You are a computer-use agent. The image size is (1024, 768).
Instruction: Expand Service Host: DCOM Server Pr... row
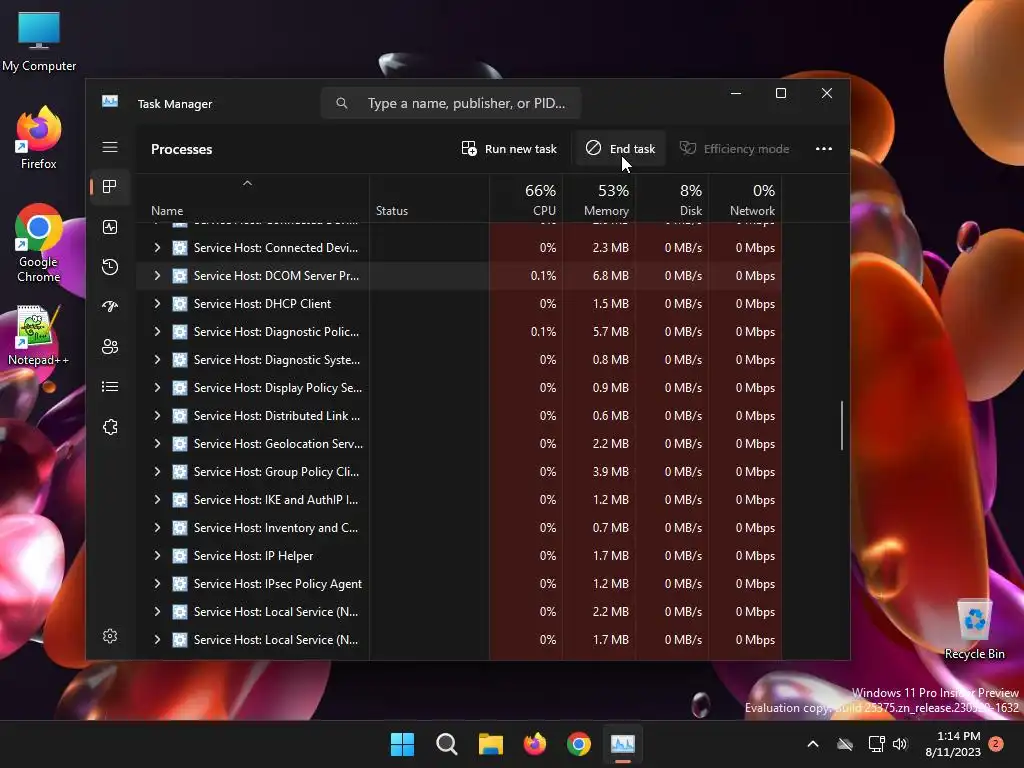coord(157,276)
